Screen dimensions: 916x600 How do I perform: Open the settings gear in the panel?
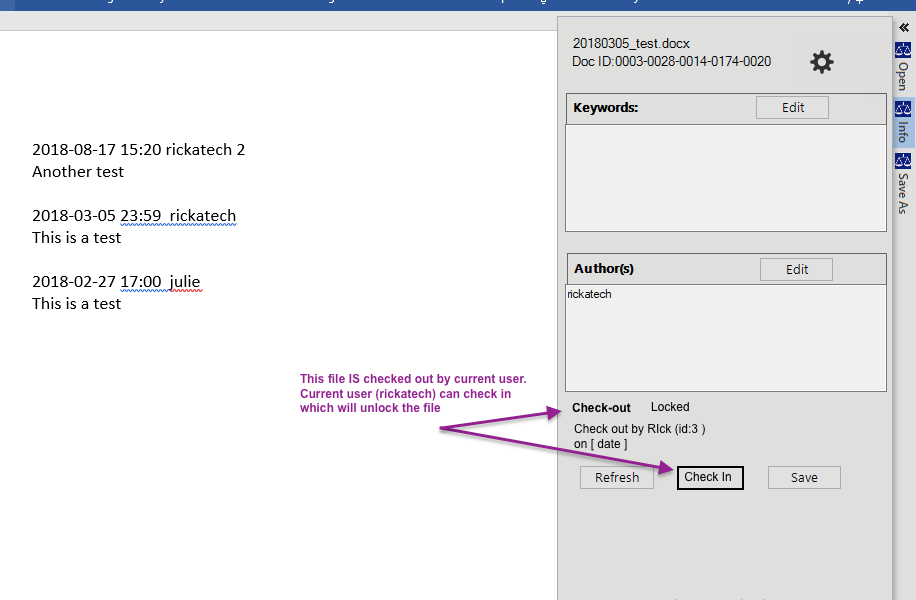point(821,62)
